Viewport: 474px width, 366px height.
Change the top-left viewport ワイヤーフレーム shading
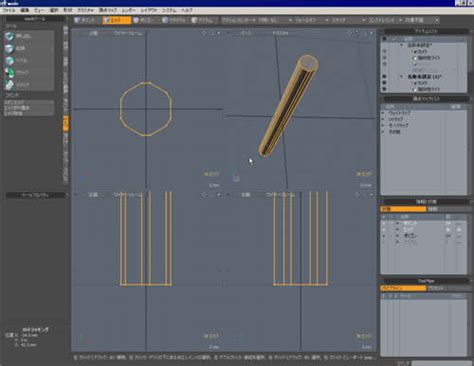coord(128,33)
